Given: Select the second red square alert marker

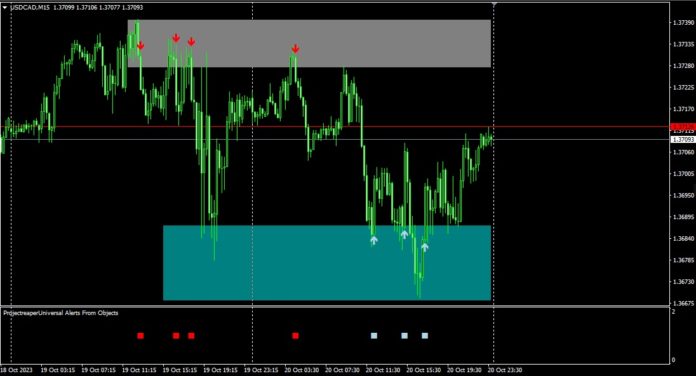Looking at the screenshot, I should pyautogui.click(x=176, y=336).
